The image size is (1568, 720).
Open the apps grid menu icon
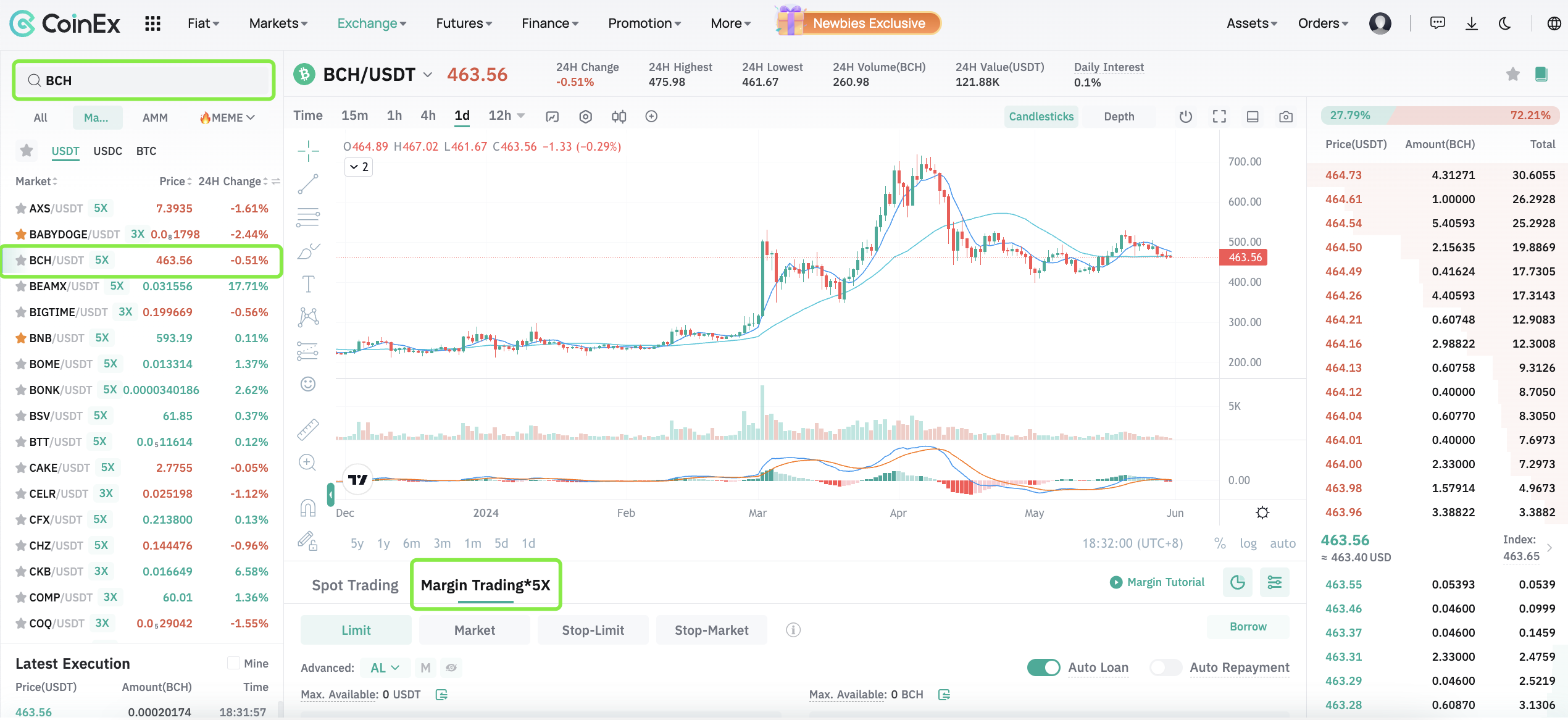click(152, 23)
